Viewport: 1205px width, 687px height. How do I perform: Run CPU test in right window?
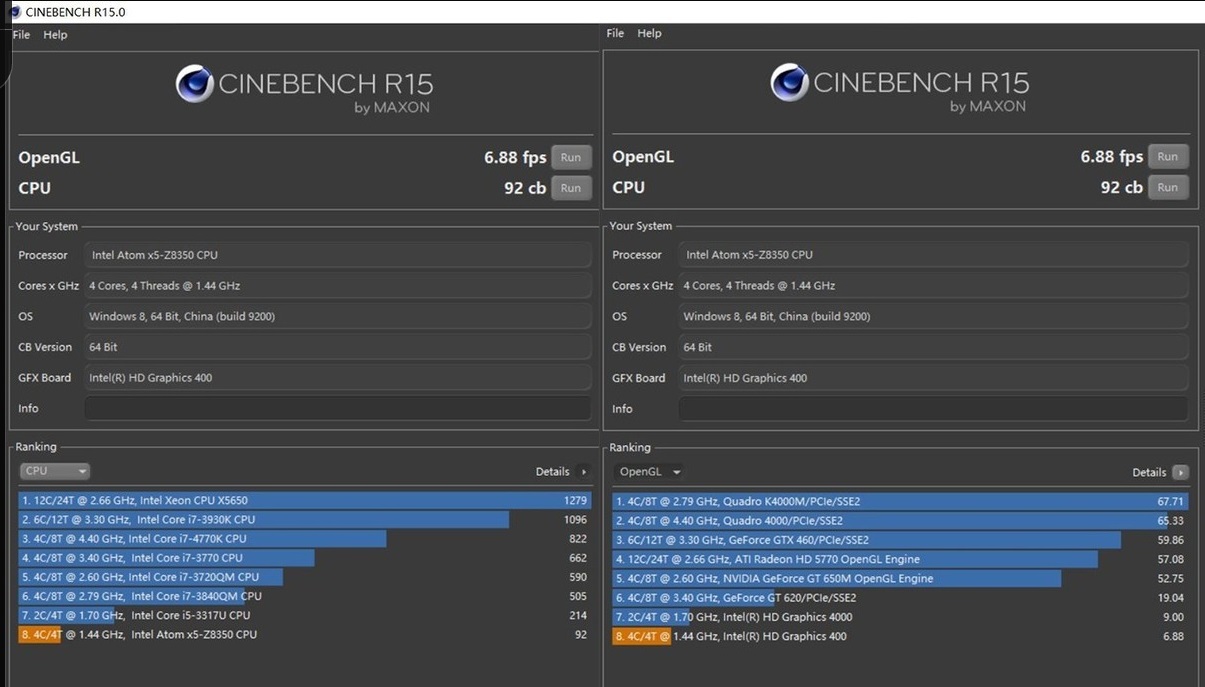point(1168,187)
